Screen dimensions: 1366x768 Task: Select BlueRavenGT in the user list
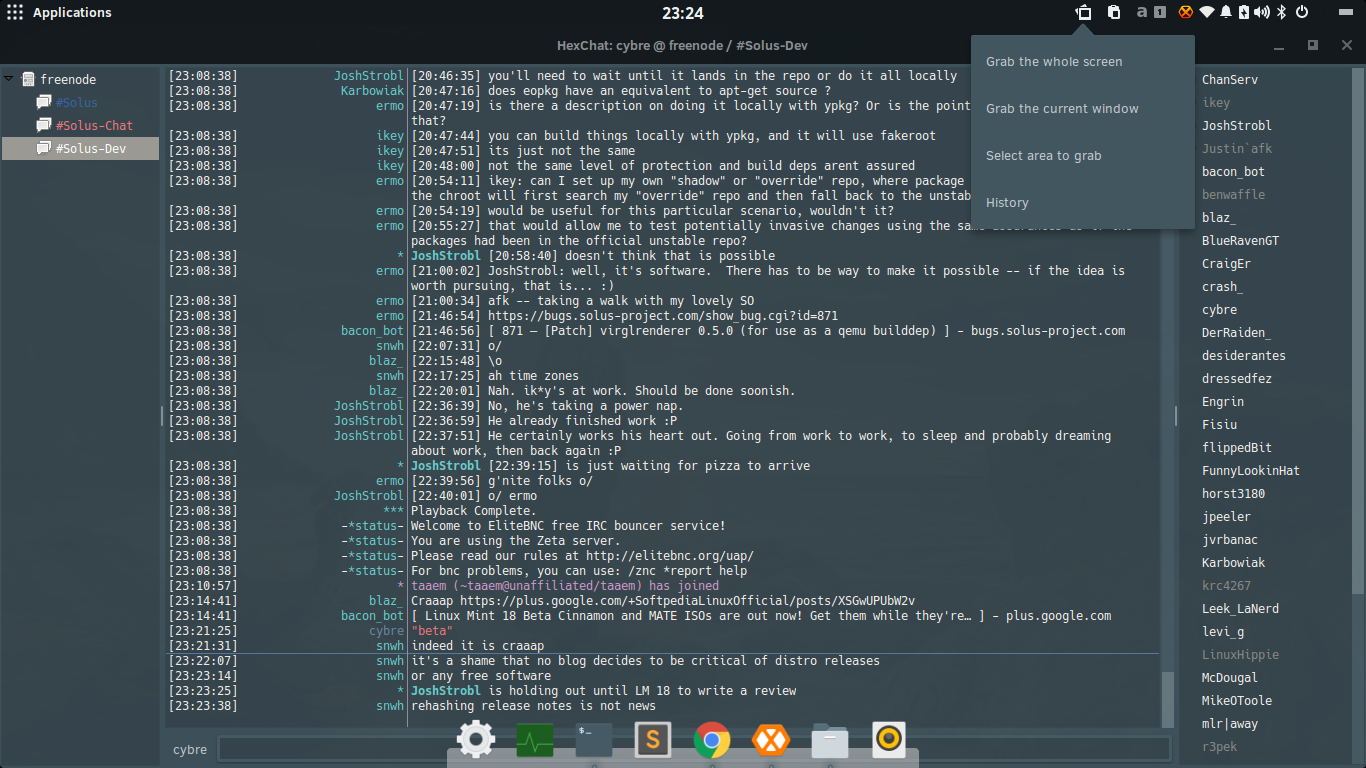(x=1241, y=240)
